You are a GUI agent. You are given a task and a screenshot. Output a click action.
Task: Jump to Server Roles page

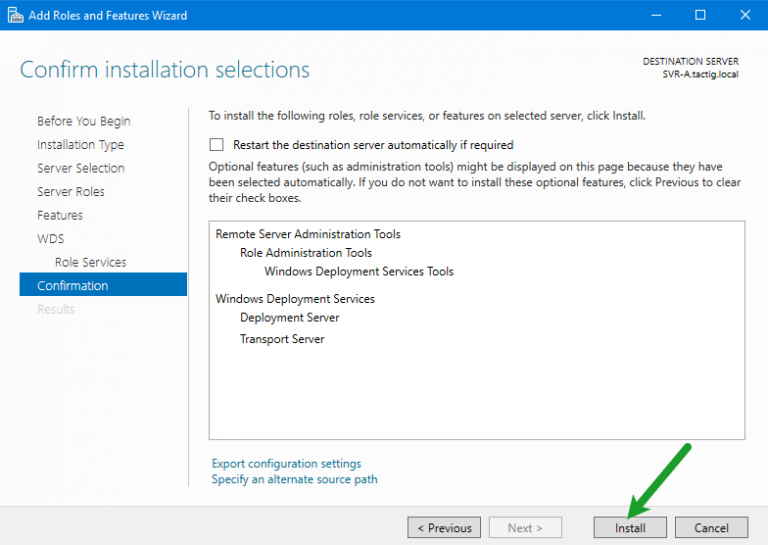click(71, 191)
